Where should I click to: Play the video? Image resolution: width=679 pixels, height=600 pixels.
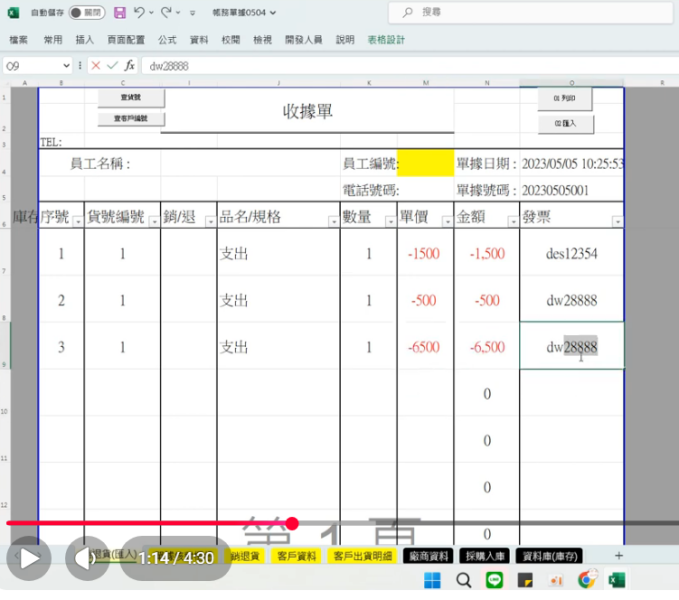[x=29, y=558]
